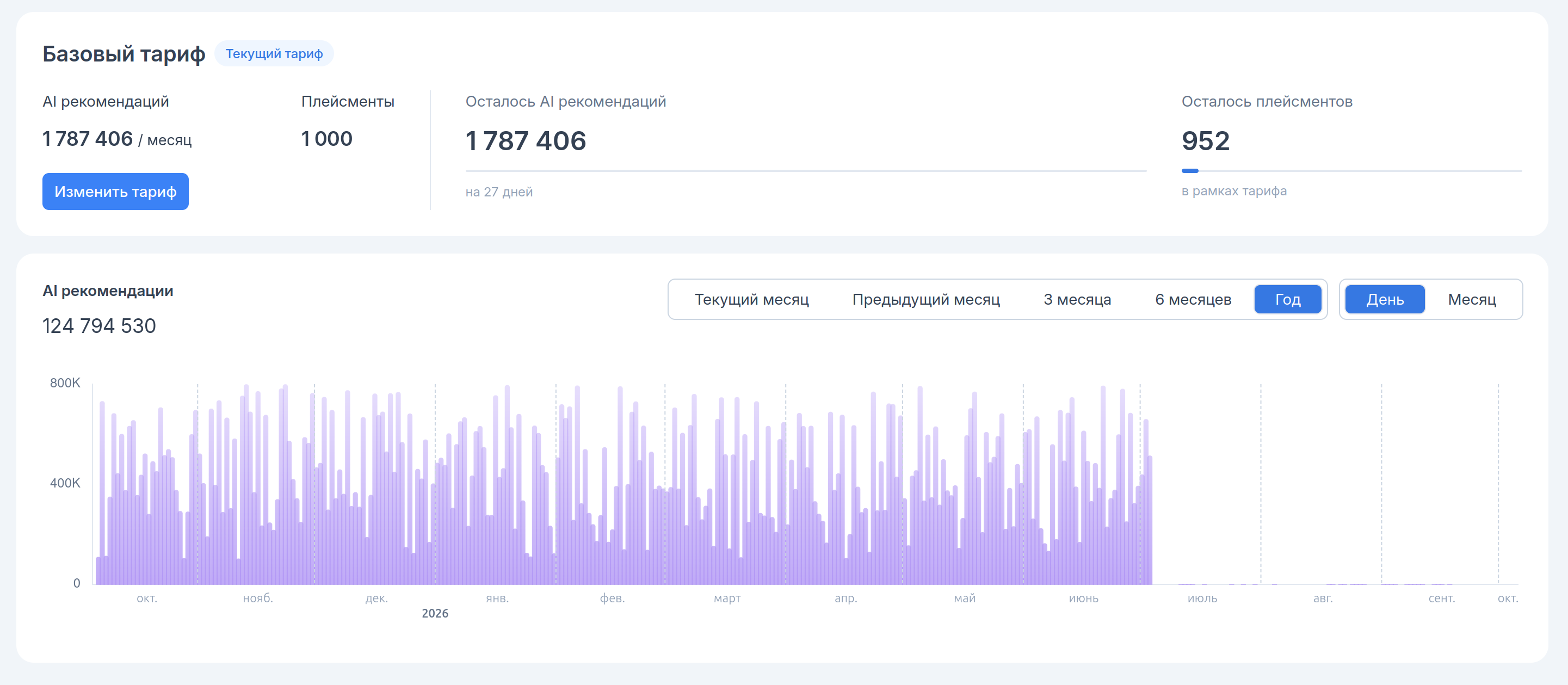Click the дек. month axis label
The height and width of the screenshot is (685, 1568).
[376, 598]
